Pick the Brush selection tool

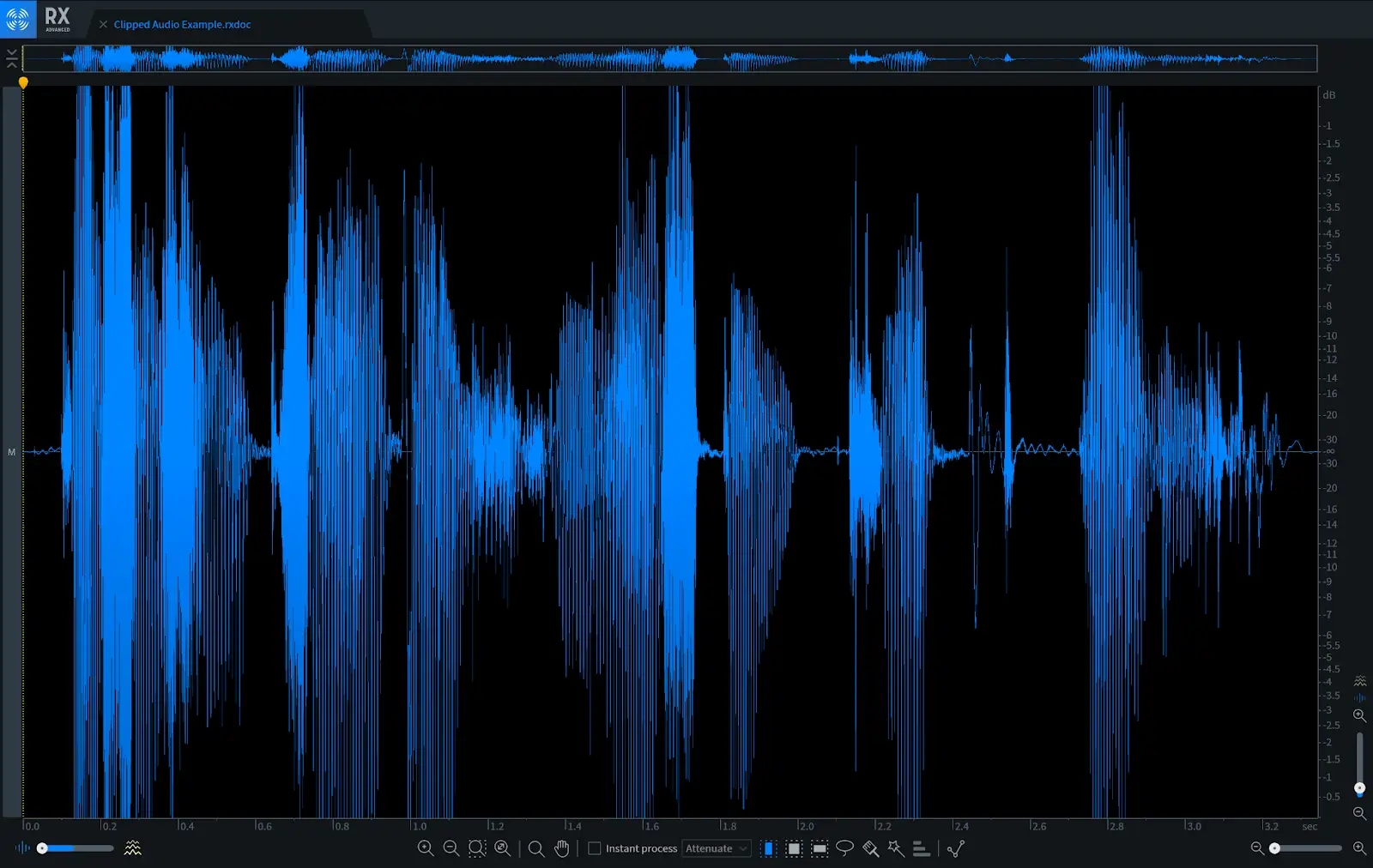click(870, 848)
